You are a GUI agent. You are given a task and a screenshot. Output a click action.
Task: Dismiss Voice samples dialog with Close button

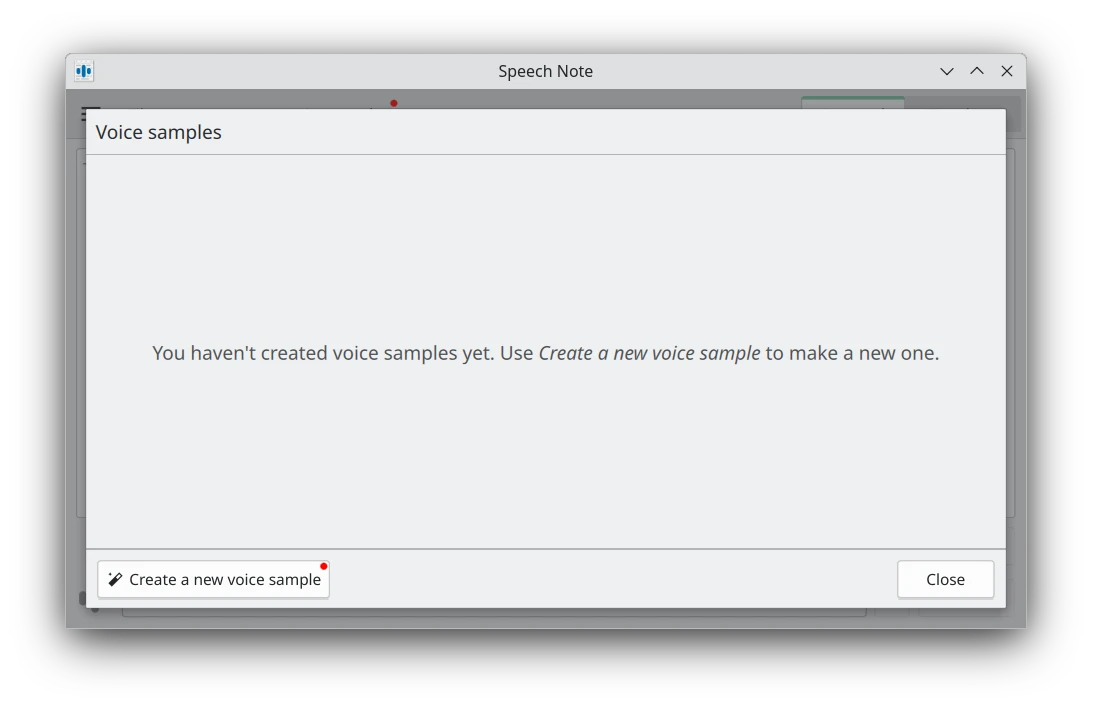[x=945, y=580]
